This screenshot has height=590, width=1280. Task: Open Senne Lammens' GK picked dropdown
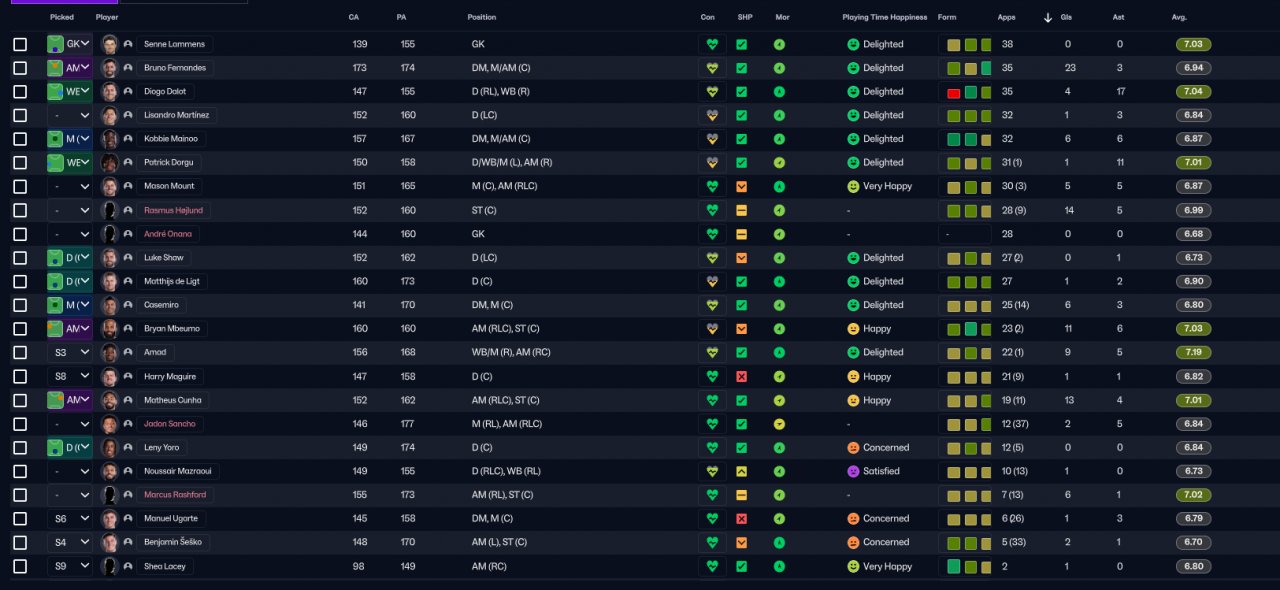click(70, 44)
